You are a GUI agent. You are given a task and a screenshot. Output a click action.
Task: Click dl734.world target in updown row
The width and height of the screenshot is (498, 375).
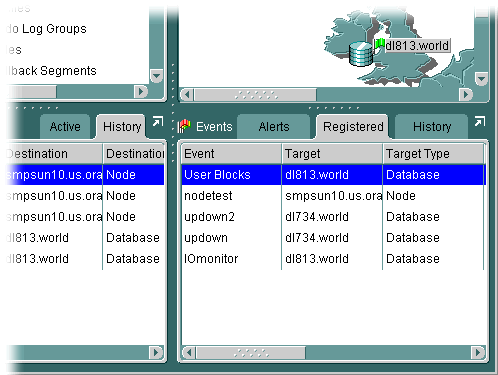(x=317, y=238)
